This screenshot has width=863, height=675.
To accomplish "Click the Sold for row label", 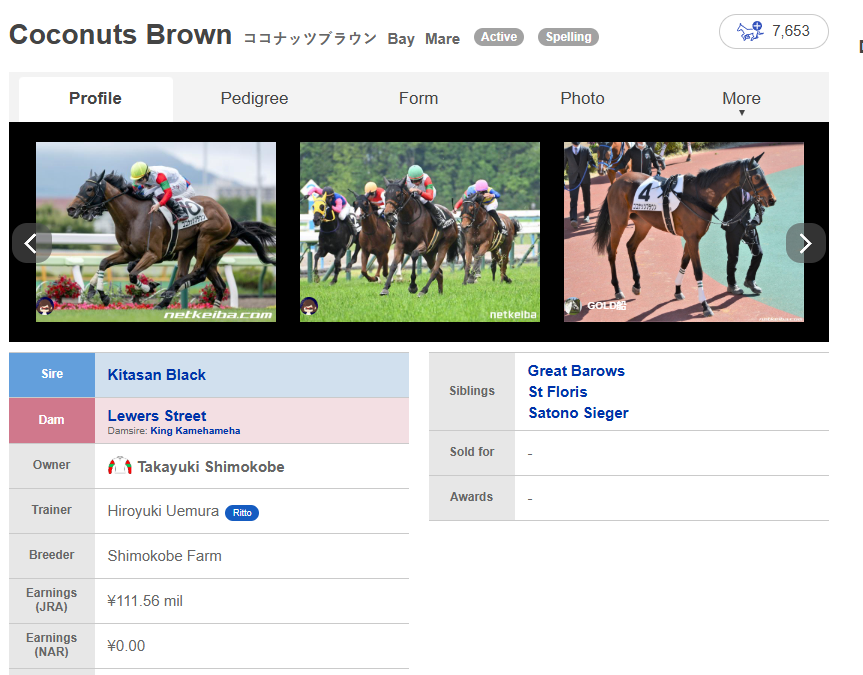I will [472, 452].
